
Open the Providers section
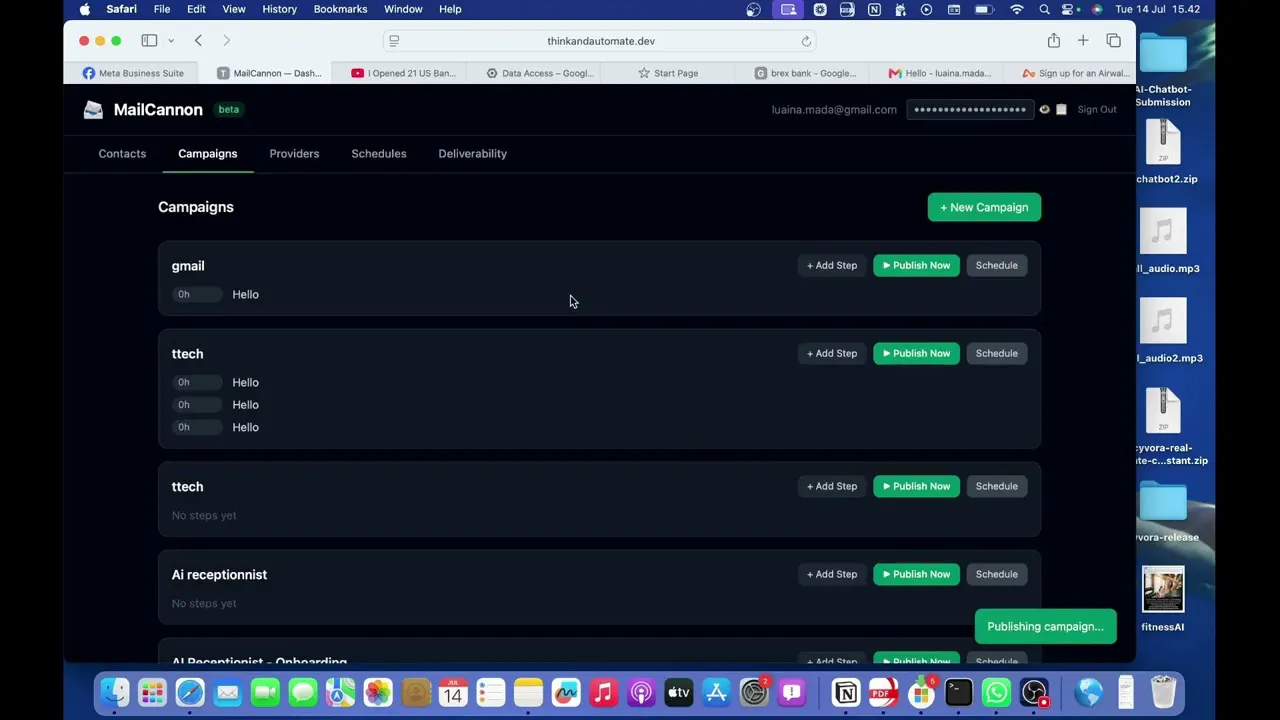click(x=294, y=154)
